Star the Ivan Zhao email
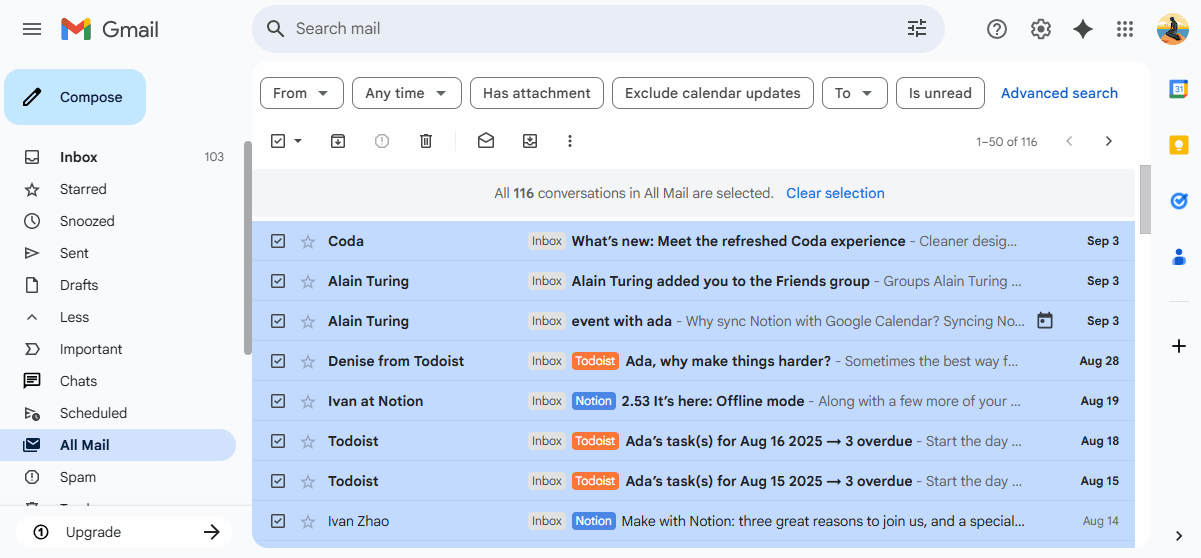 click(x=308, y=521)
